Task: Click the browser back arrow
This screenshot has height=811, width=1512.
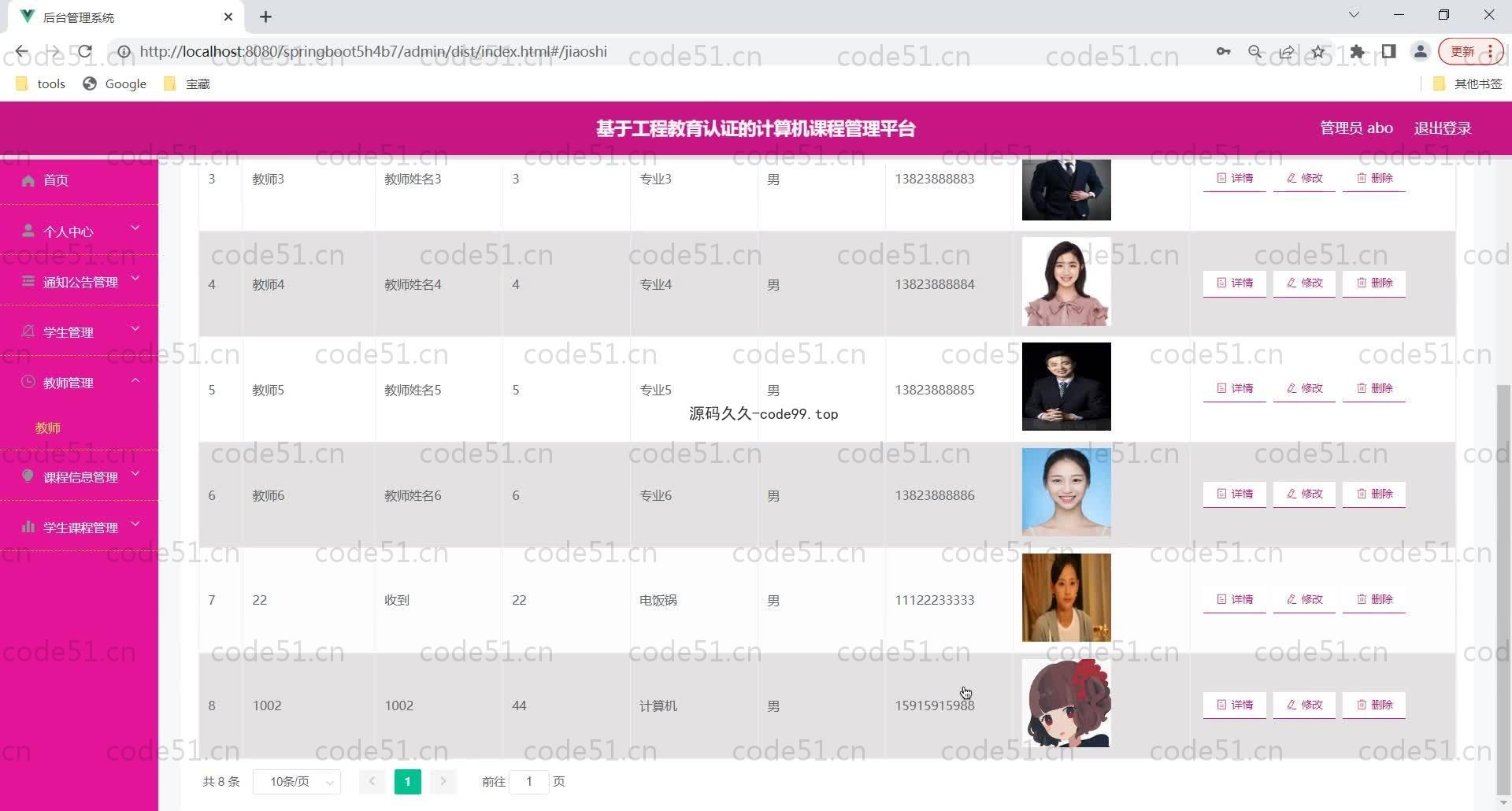Action: pos(21,52)
